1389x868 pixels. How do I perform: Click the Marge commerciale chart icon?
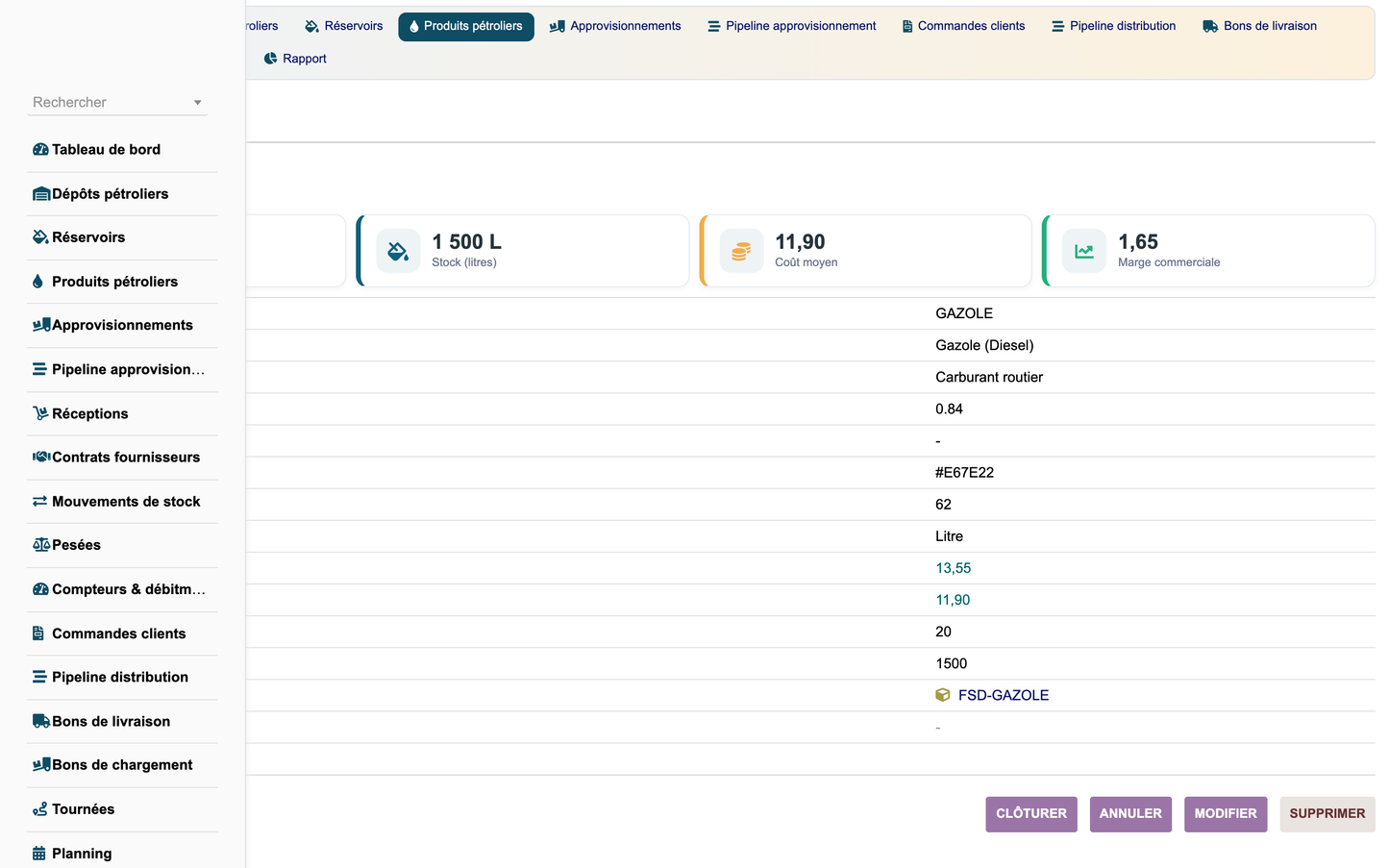pos(1084,251)
